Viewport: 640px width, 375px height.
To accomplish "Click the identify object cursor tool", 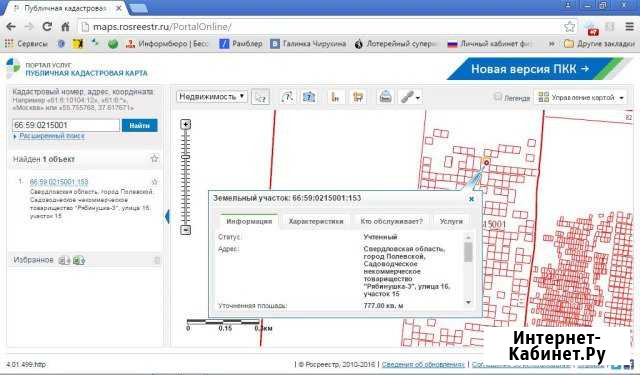I will point(260,97).
